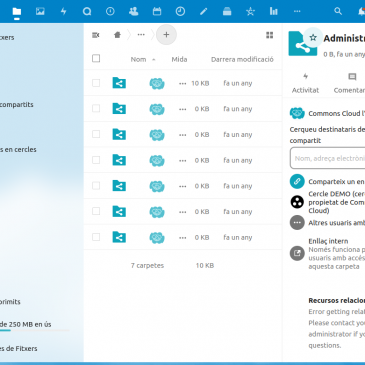Click the Recursos relacionats heading
The height and width of the screenshot is (365, 365).
click(x=337, y=300)
